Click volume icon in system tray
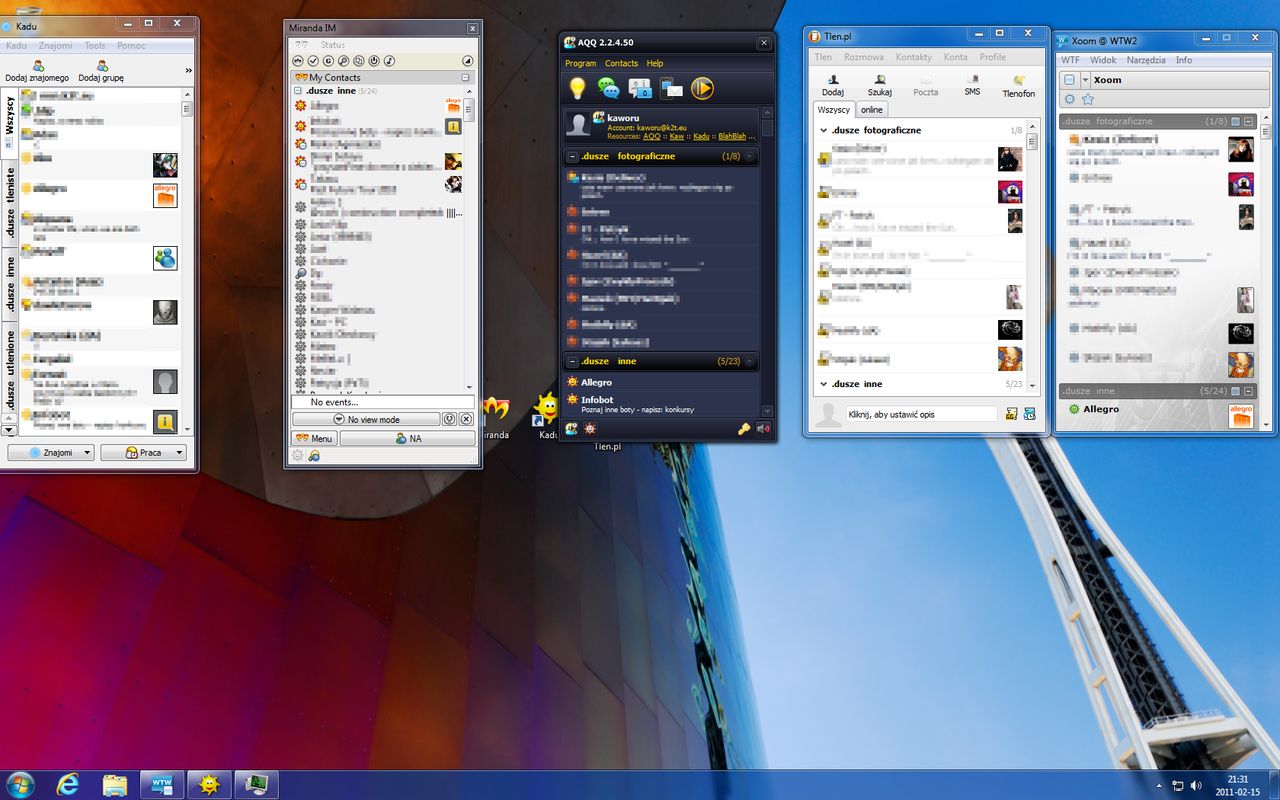1280x800 pixels. coord(1196,785)
